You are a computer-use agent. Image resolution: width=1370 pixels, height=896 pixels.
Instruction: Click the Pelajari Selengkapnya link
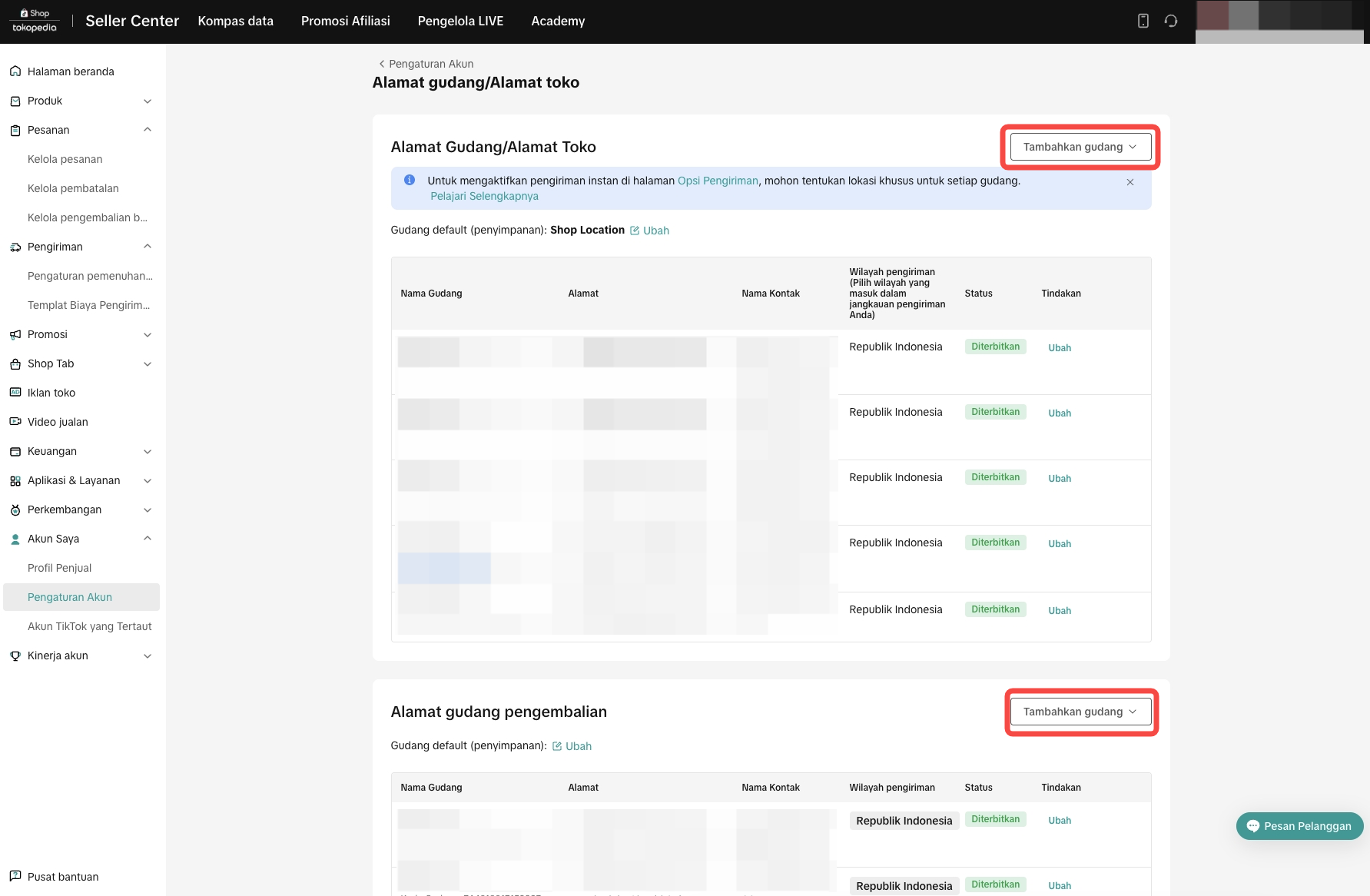pyautogui.click(x=484, y=196)
